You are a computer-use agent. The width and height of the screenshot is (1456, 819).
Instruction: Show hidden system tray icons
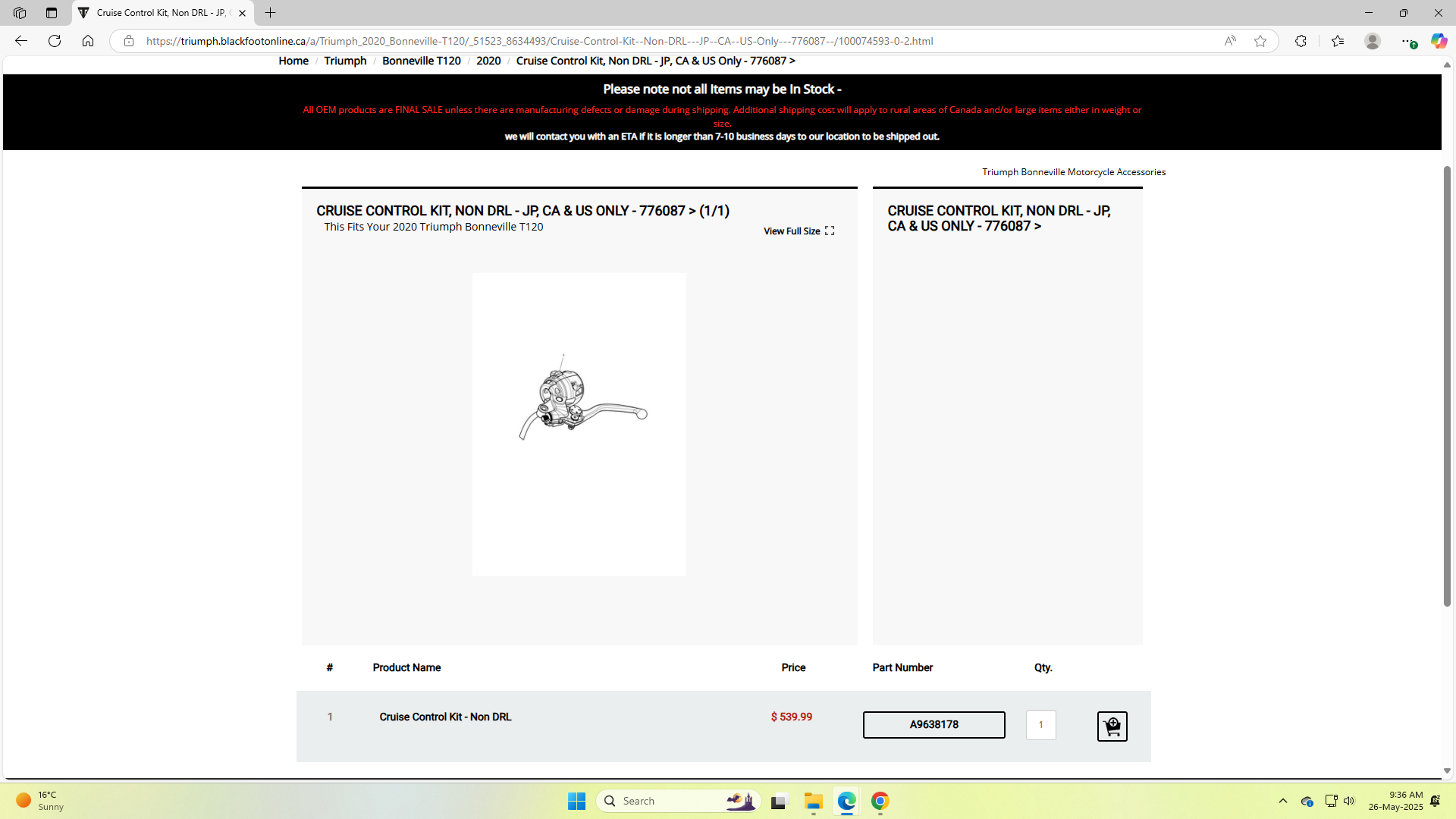[1282, 801]
